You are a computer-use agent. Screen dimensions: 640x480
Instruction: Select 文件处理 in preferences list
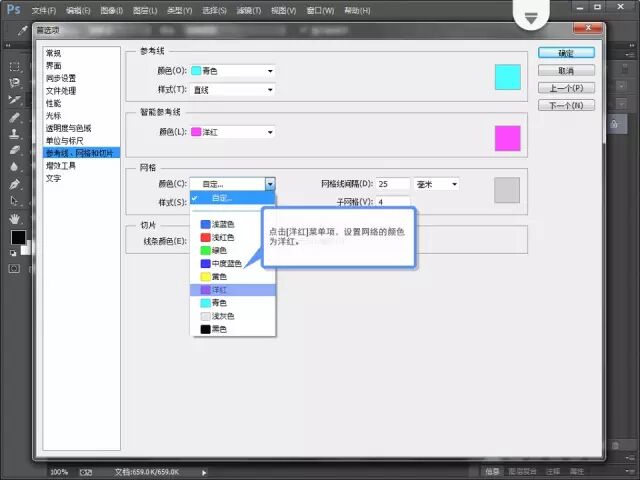tap(82, 91)
